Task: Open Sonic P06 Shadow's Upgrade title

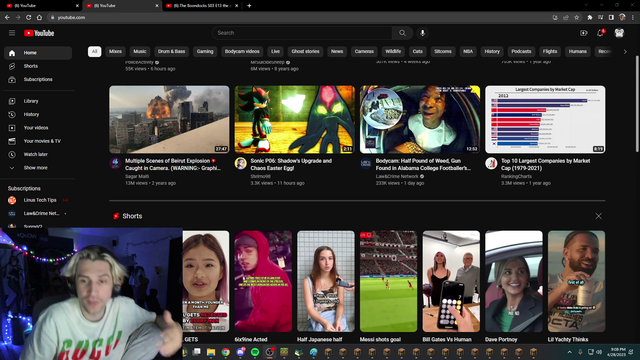Action: (291, 164)
